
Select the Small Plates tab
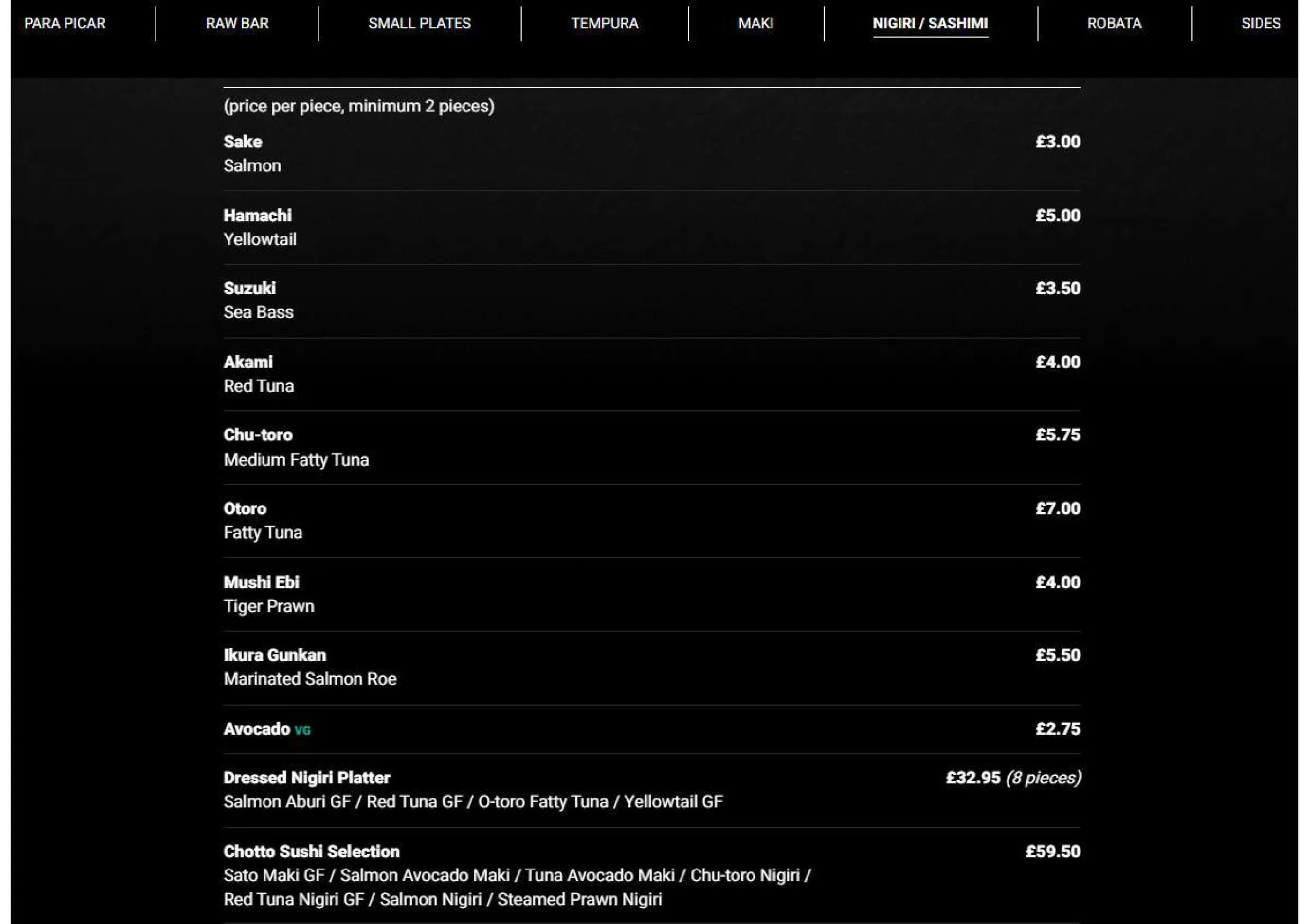click(x=419, y=23)
